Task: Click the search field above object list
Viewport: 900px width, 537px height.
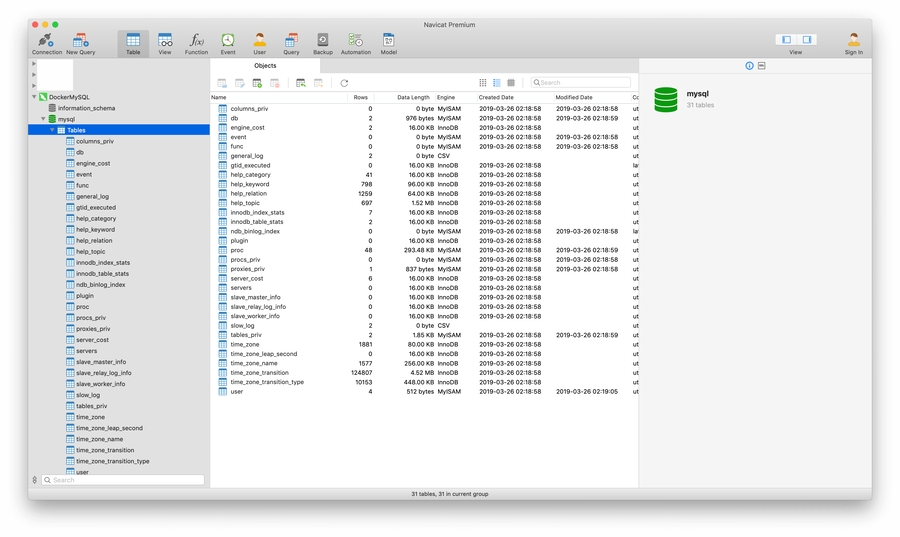Action: pyautogui.click(x=582, y=83)
